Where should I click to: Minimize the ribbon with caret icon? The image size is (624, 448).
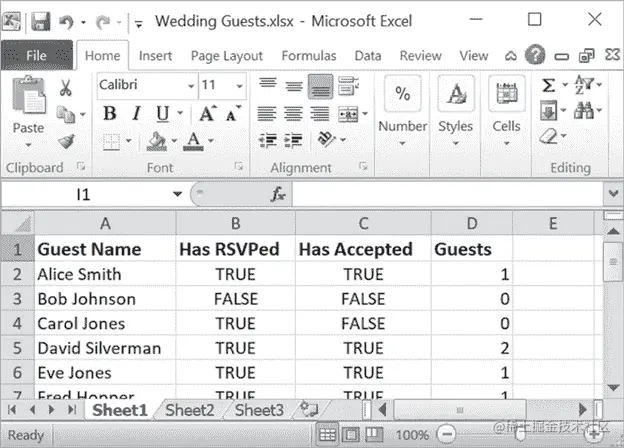click(x=511, y=56)
